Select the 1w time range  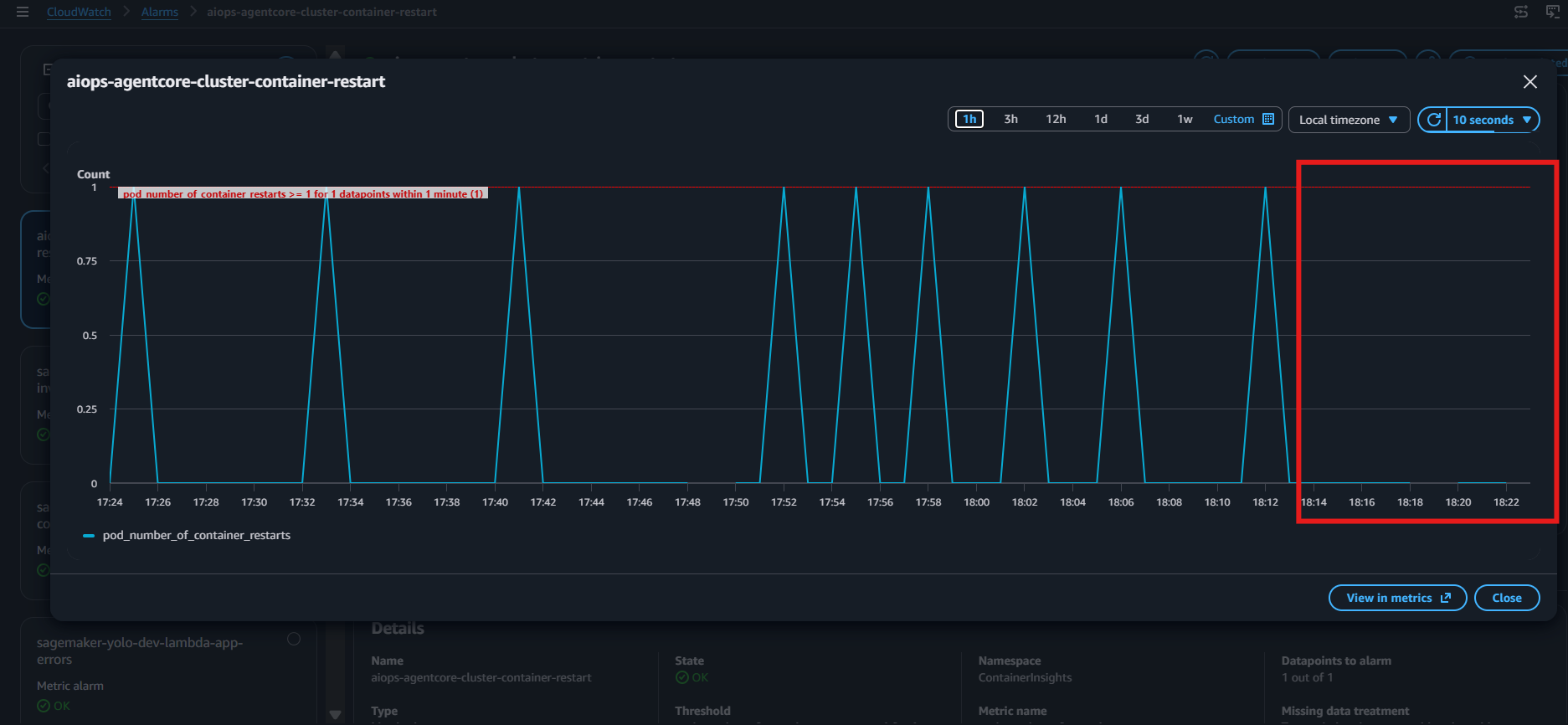[x=1185, y=119]
